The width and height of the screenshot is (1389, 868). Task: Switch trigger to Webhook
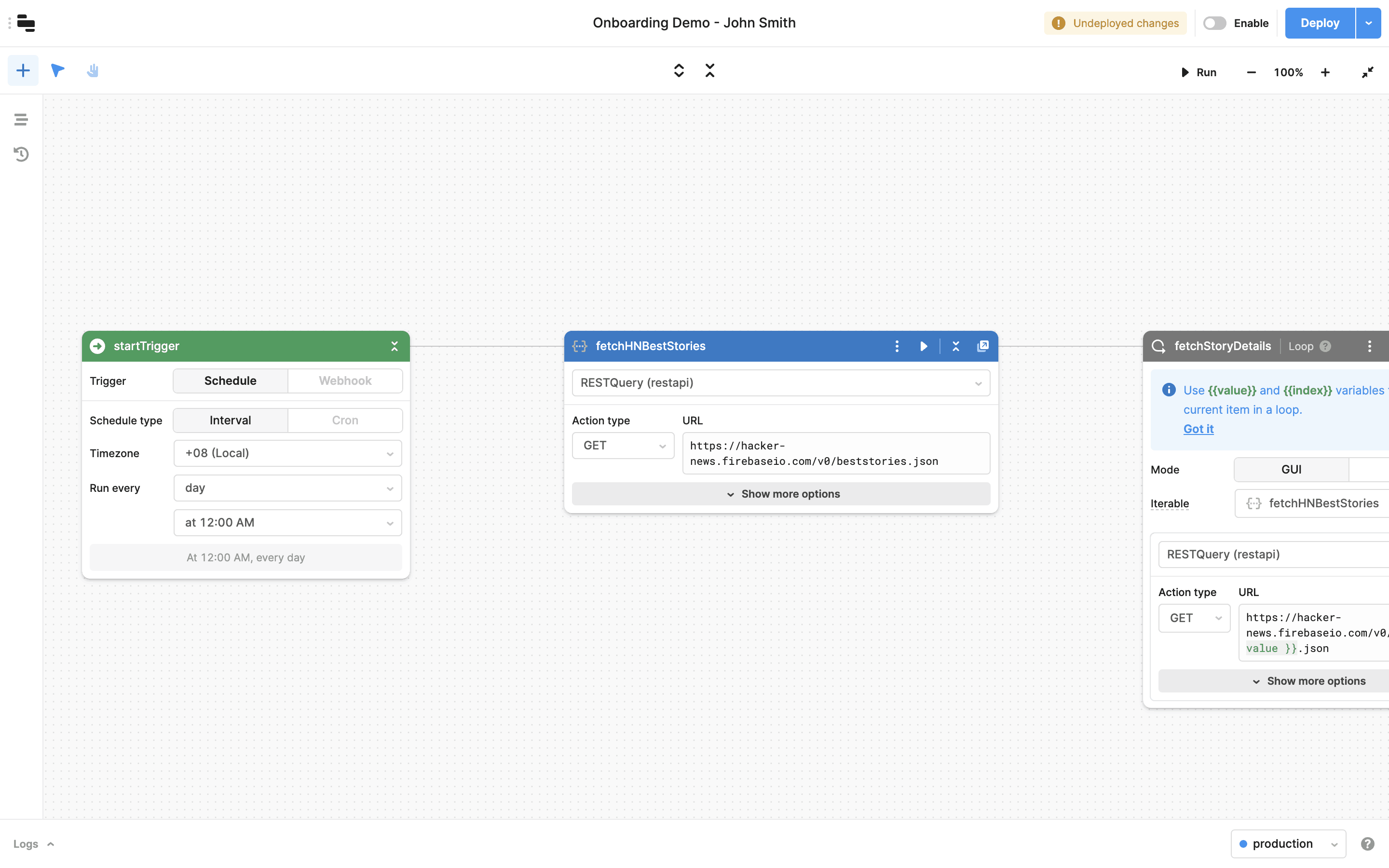point(345,380)
